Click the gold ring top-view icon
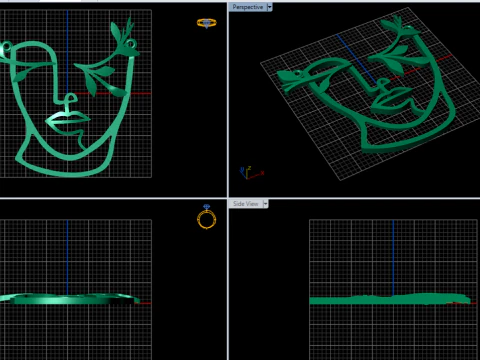 [x=206, y=23]
